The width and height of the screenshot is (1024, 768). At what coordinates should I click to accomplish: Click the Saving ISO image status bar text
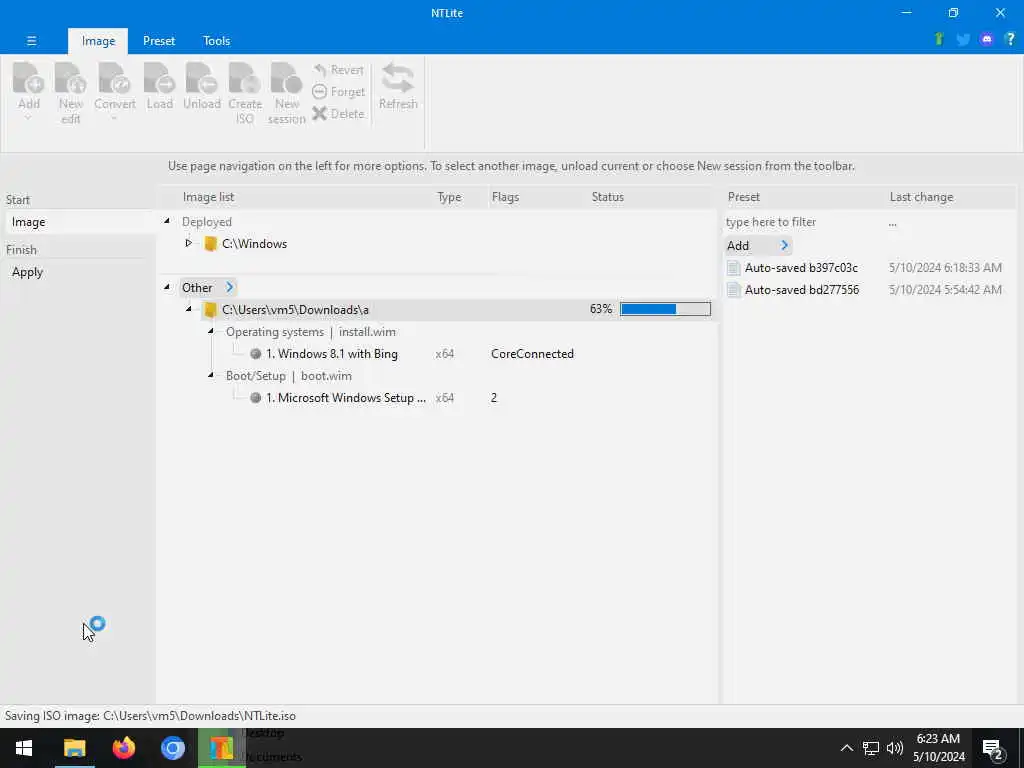pos(150,716)
